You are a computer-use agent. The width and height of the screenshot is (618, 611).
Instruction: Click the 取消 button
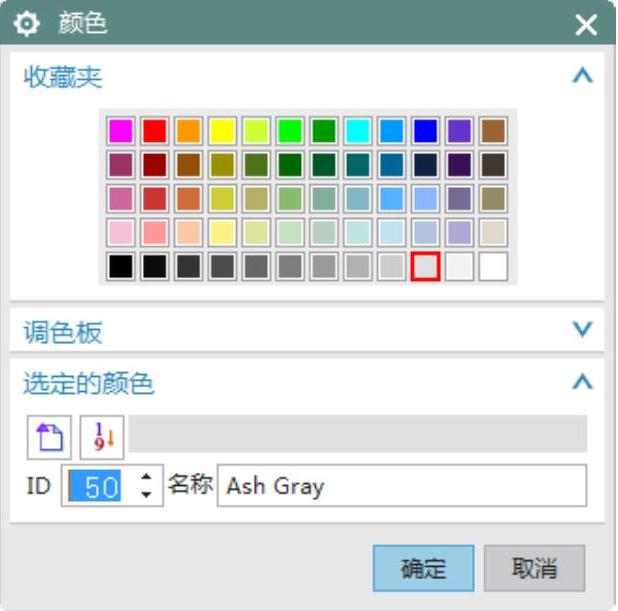[x=534, y=569]
